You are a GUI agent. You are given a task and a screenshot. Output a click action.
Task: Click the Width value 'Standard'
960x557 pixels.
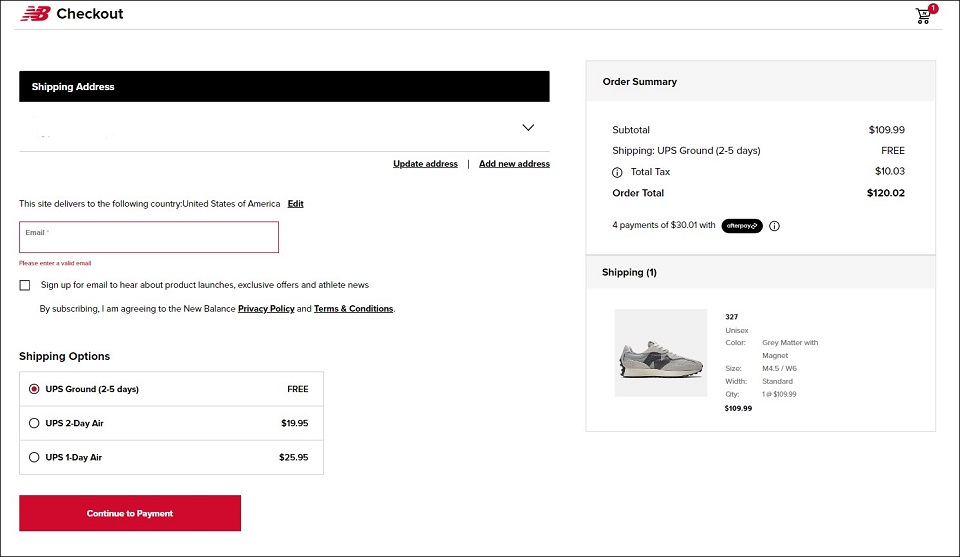(x=777, y=381)
